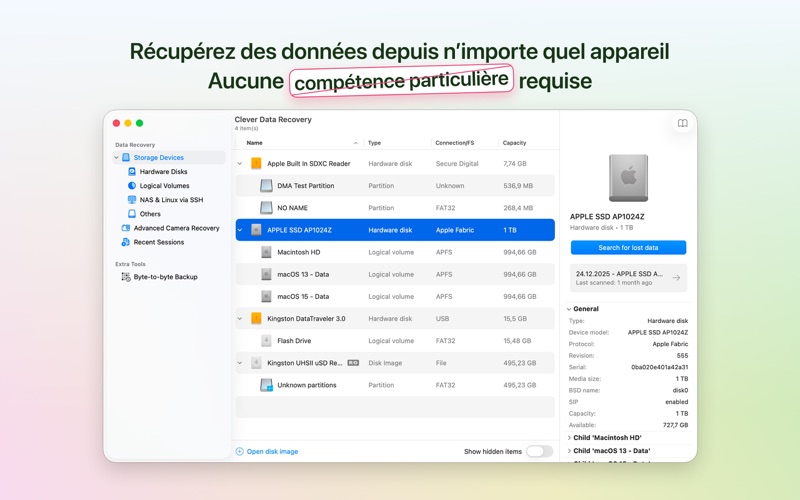Click the arrow on the 24.12.2025 session card
The image size is (800, 500).
click(676, 278)
